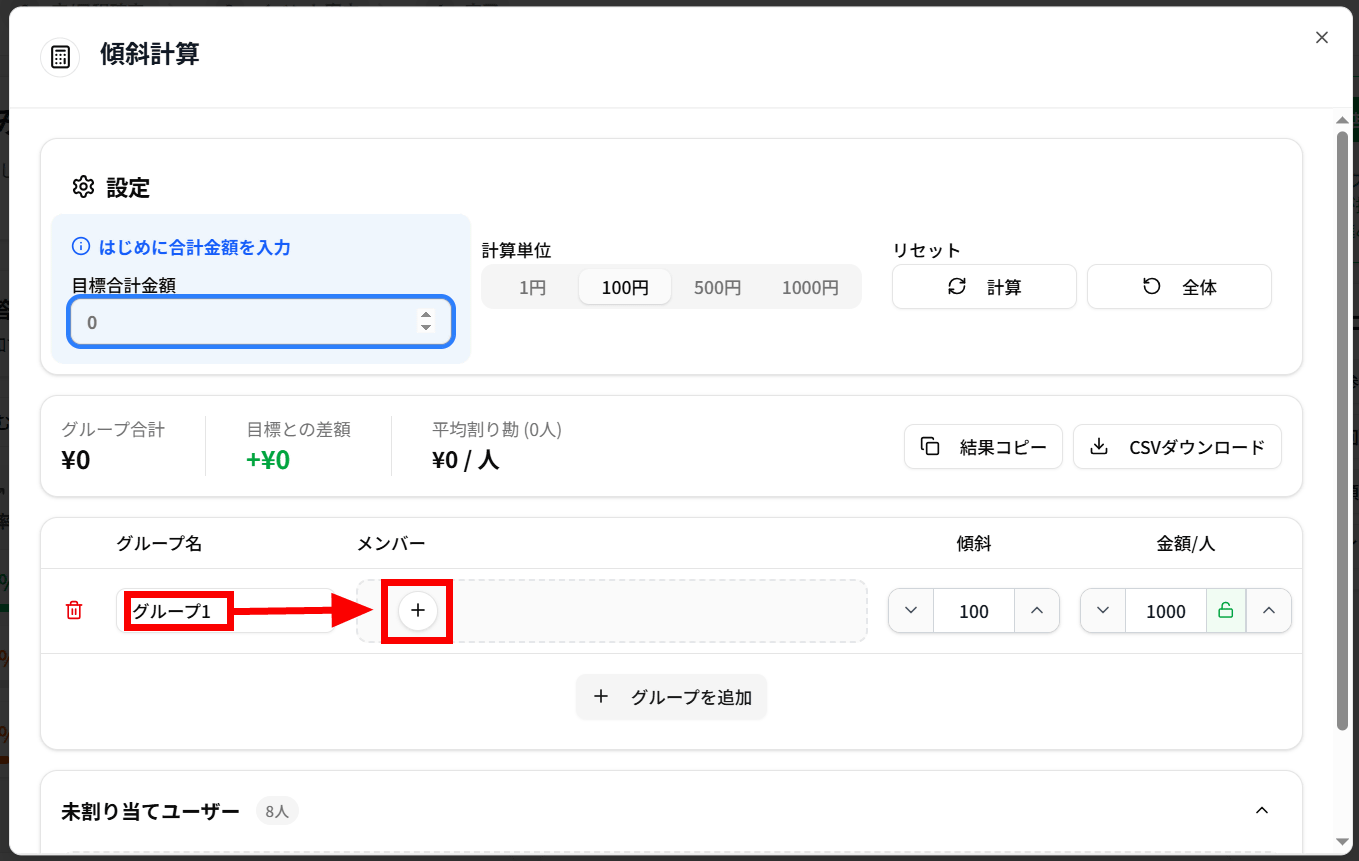The image size is (1359, 861).
Task: Click the red trash icon for グループ1
Action: 74,610
